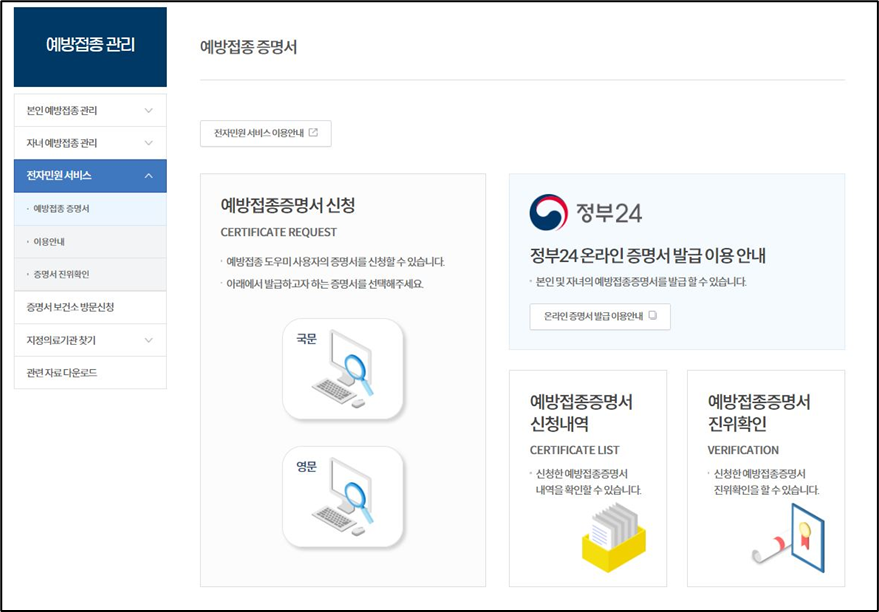
Task: Click VERIFICATION text
Action: coord(743,450)
